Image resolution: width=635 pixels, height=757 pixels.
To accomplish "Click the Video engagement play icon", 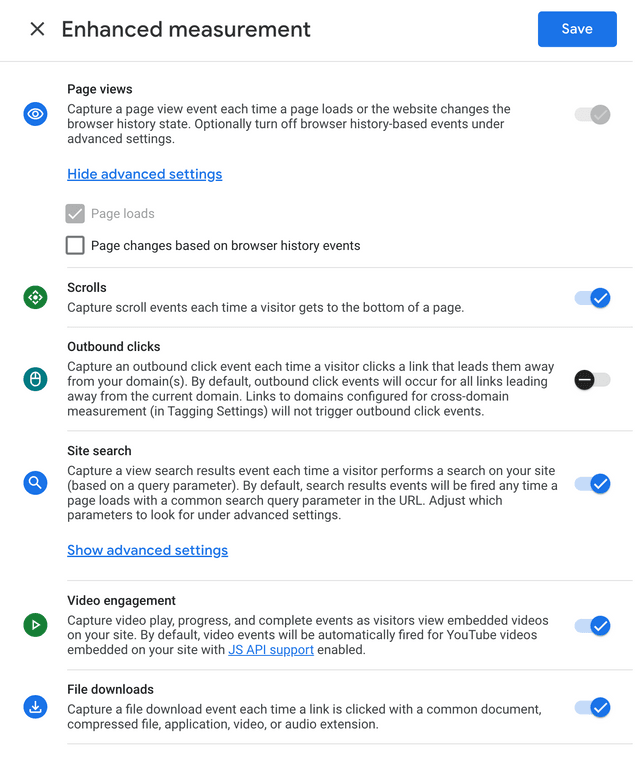I will coord(36,625).
